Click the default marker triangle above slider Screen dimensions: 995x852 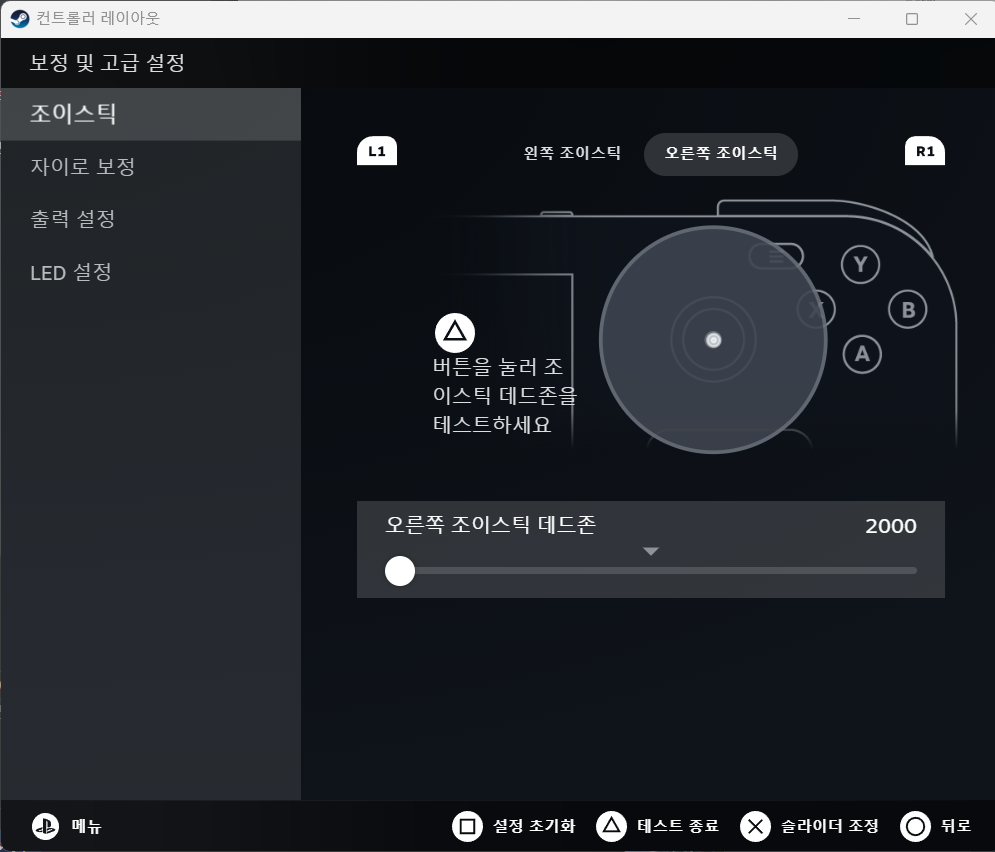click(x=651, y=551)
